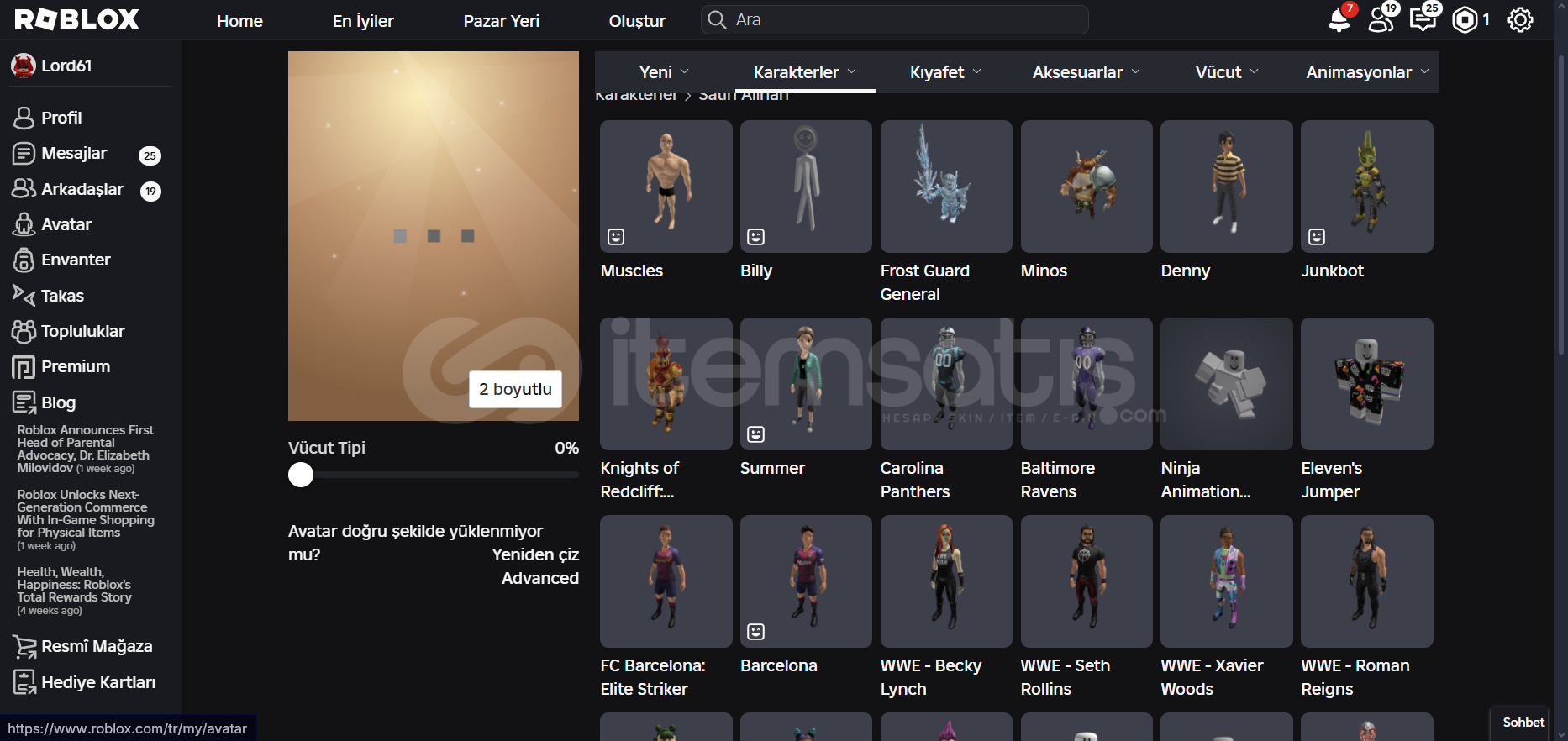Click the Roblox logo

[76, 19]
